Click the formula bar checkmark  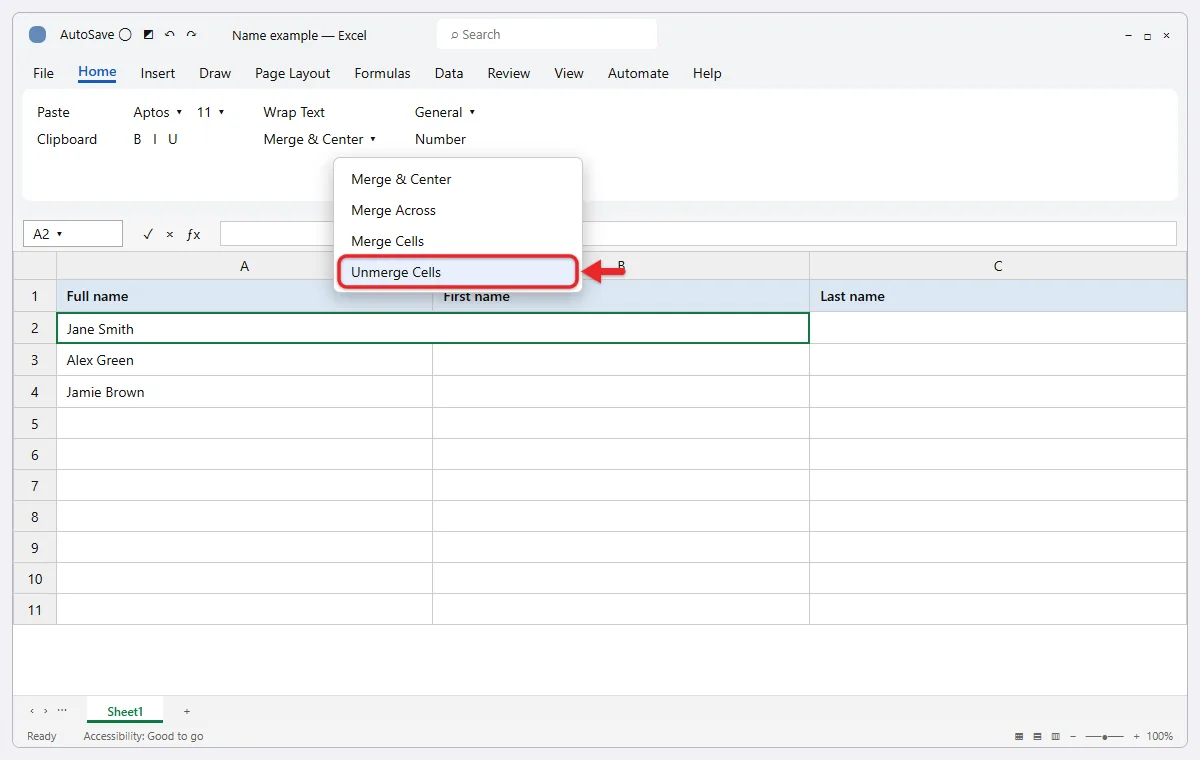(x=148, y=234)
